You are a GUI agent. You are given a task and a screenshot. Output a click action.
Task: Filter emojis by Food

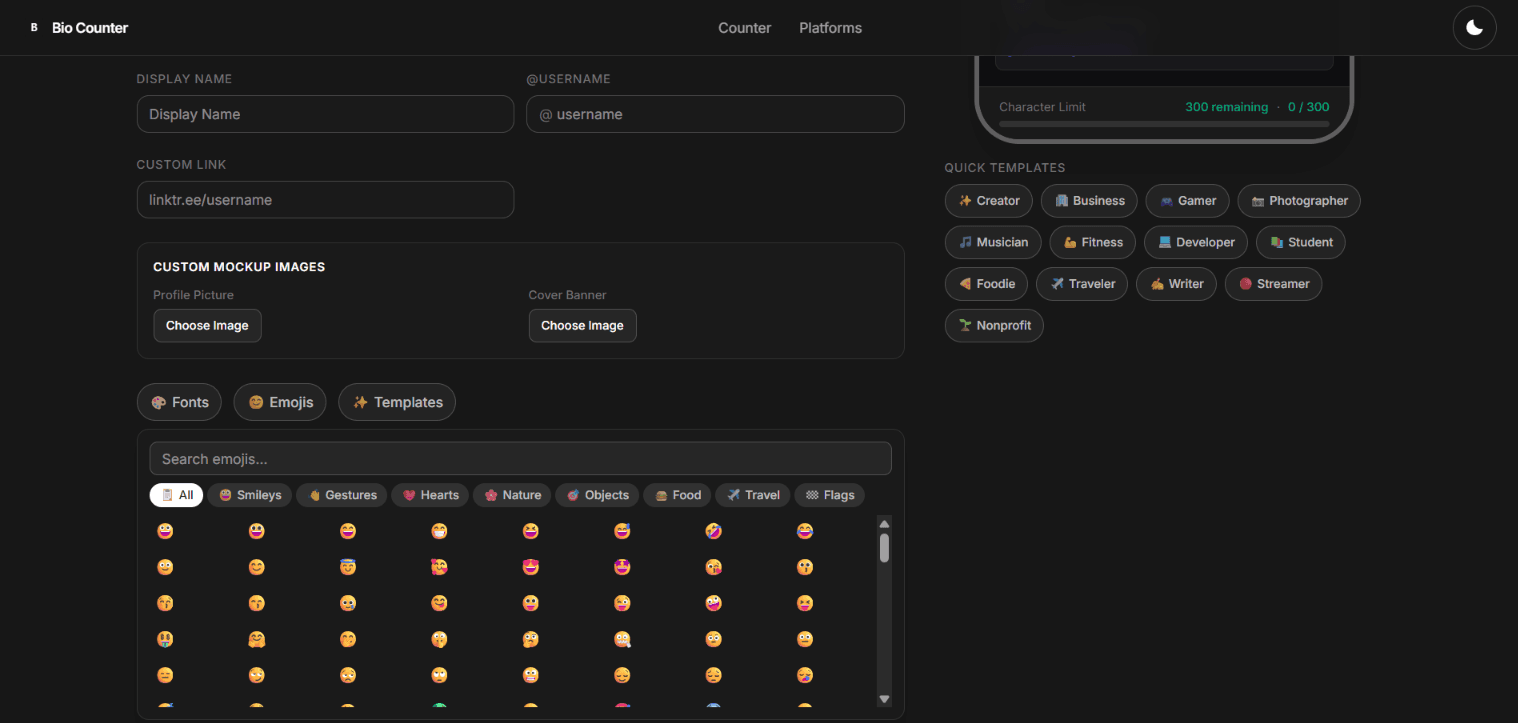coord(677,495)
